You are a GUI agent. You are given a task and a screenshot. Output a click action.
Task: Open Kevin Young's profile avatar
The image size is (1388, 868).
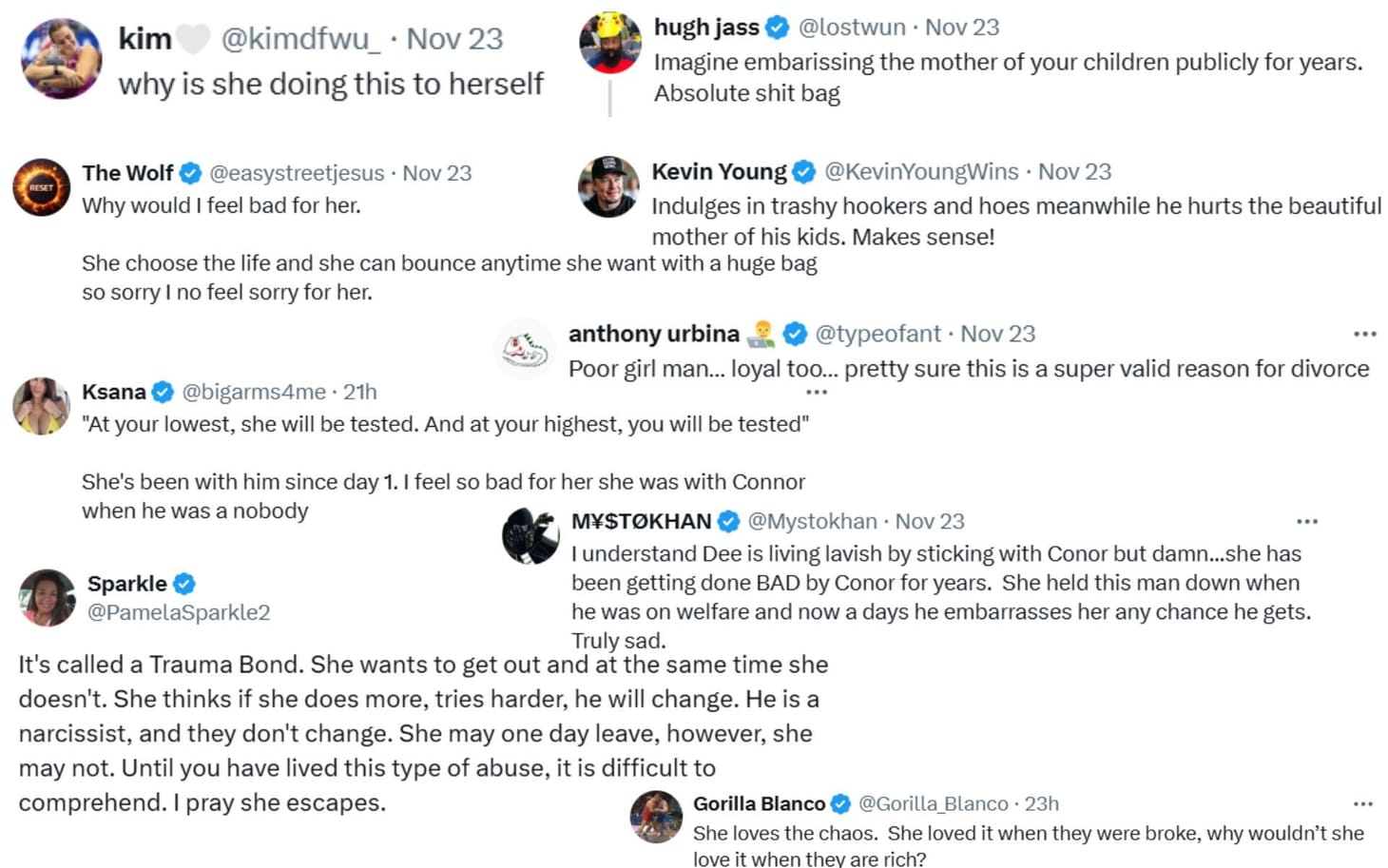click(608, 186)
